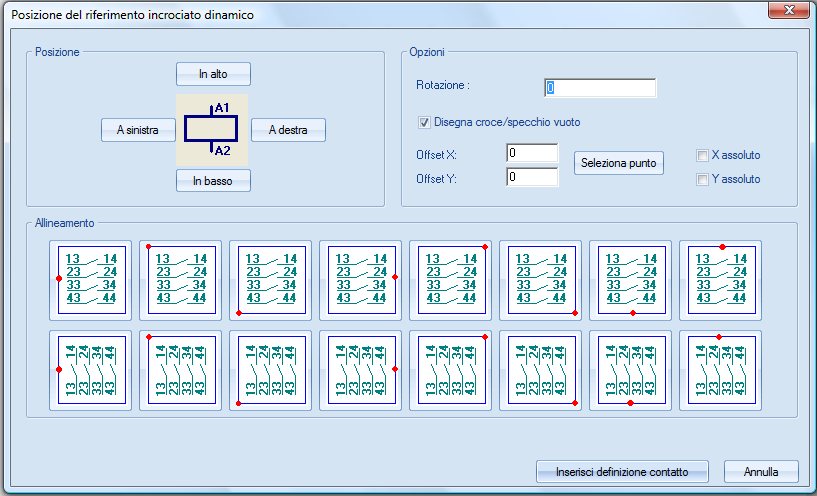Viewport: 817px width, 496px height.
Task: Select vertical alignment with top-right anchor point
Action: (451, 370)
